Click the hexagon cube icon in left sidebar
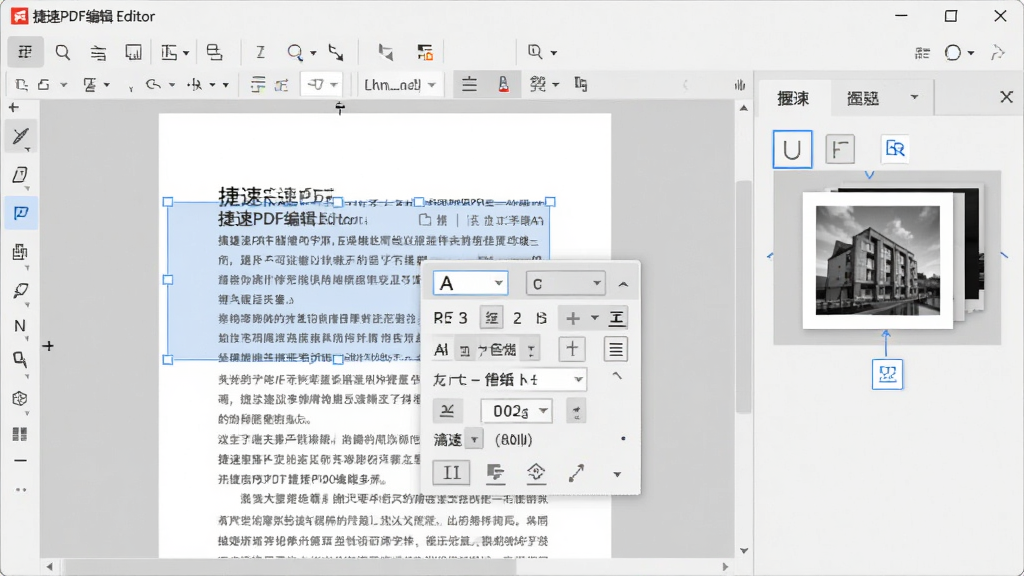This screenshot has width=1024, height=576. 20,398
